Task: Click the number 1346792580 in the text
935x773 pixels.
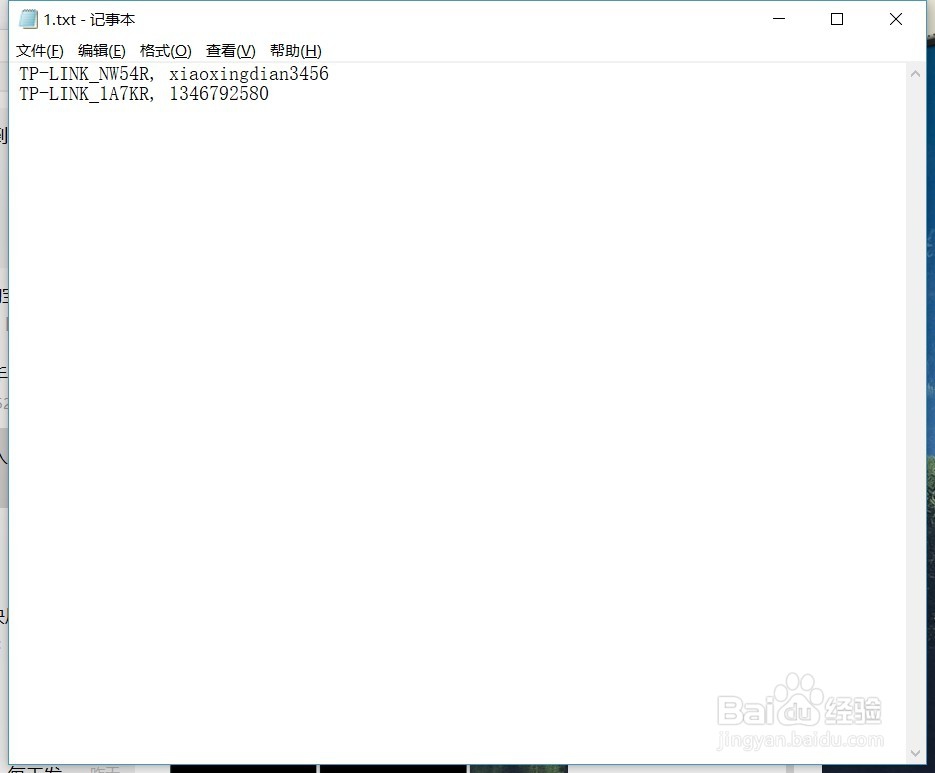Action: pos(218,94)
